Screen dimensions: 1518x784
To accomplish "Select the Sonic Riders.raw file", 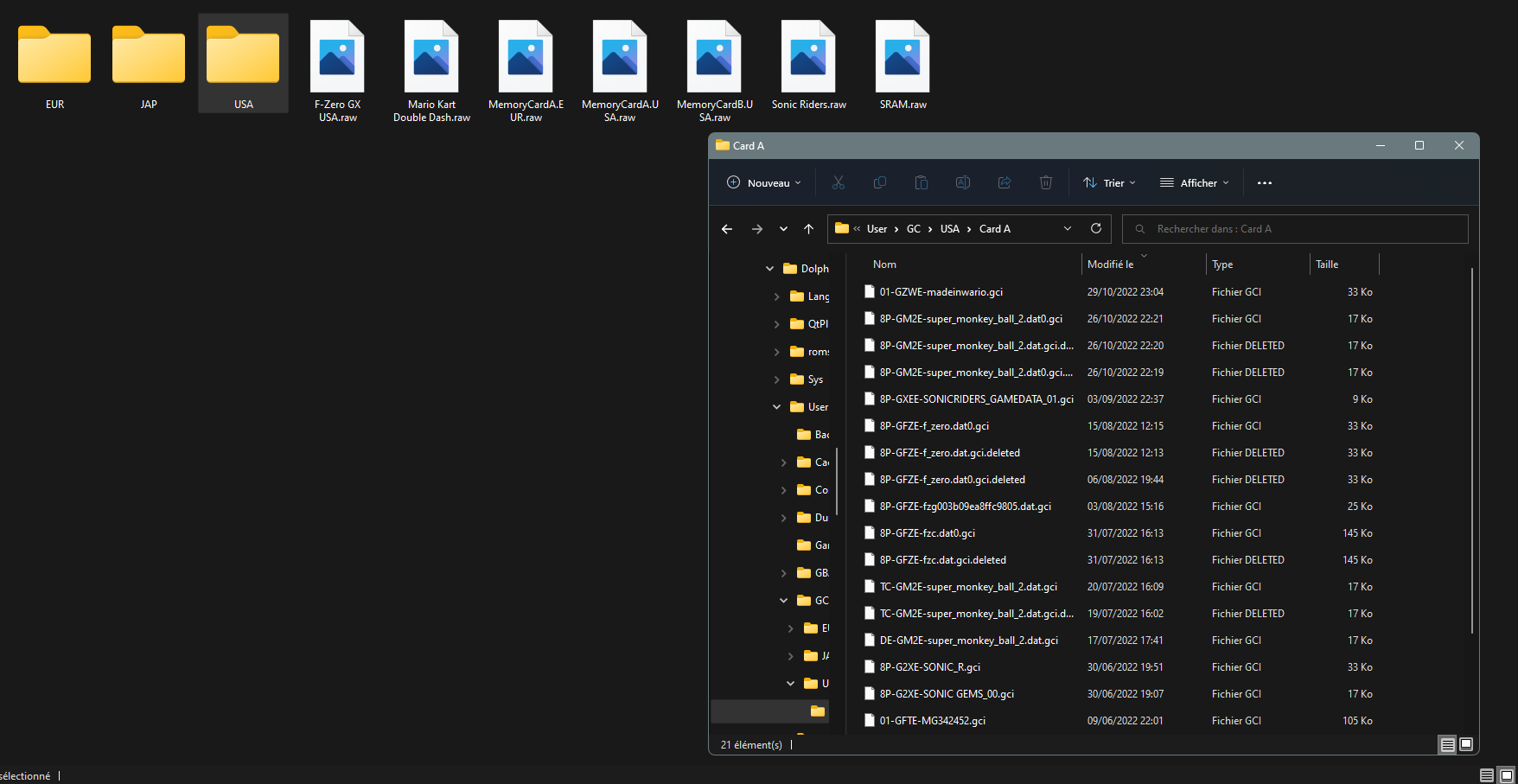I will (808, 65).
